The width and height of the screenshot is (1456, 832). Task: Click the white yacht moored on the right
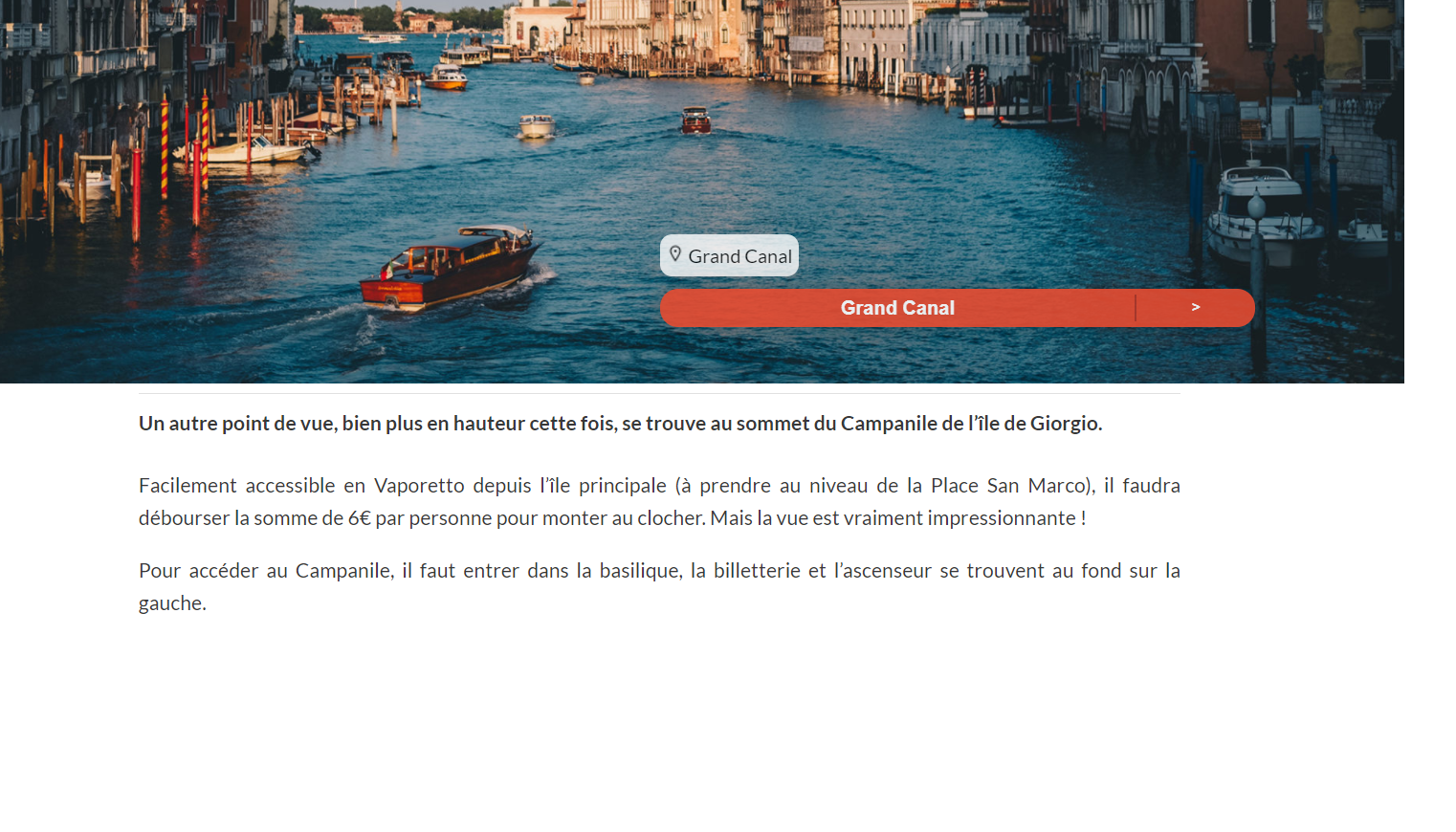1261,215
